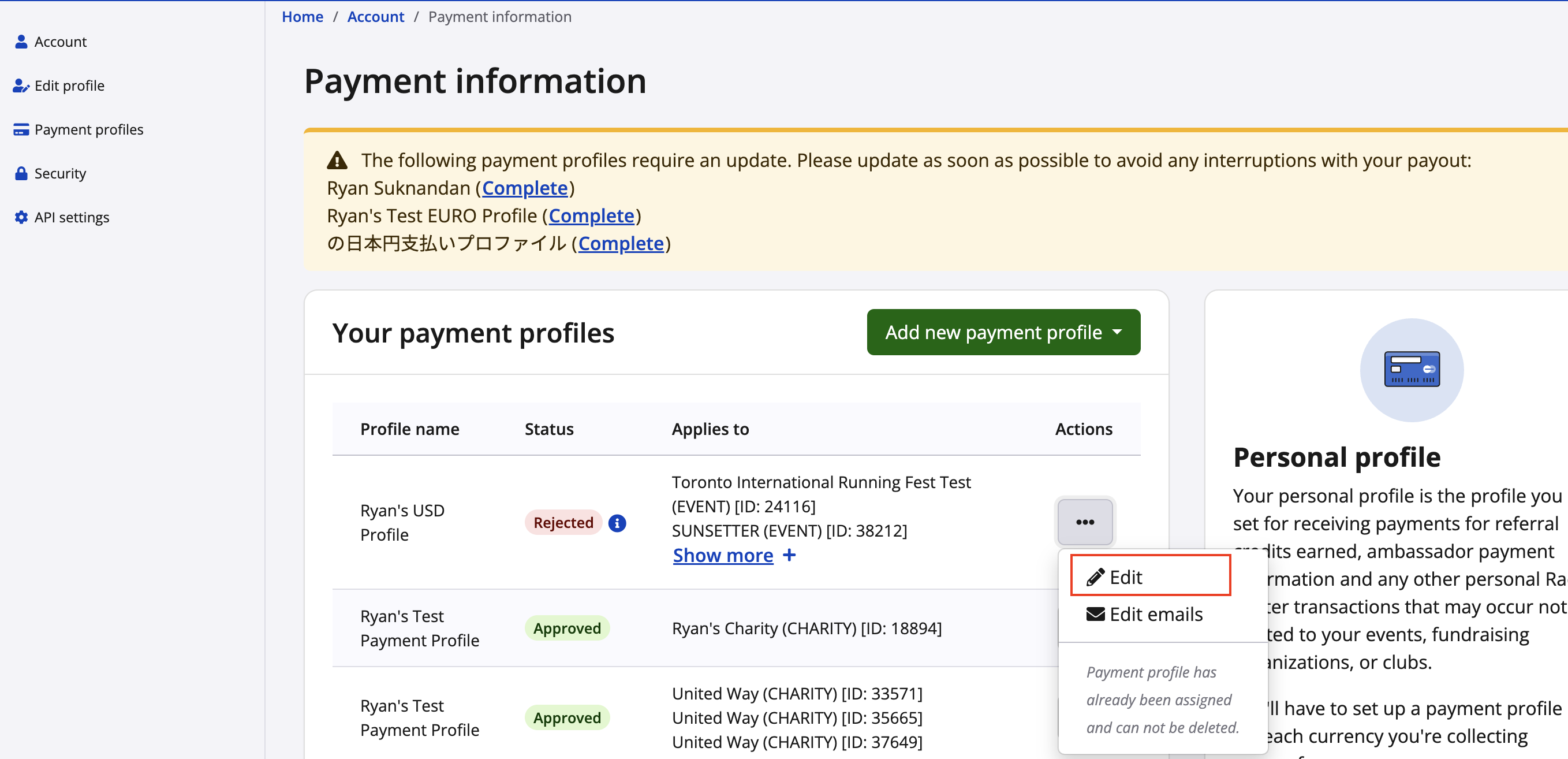Click the Actions column header

[x=1084, y=429]
